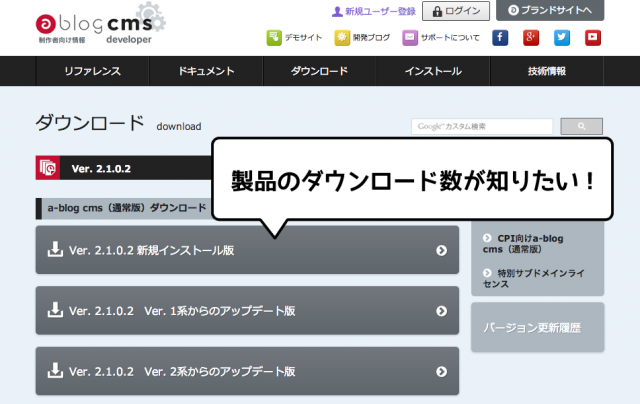640x404 pixels.
Task: Click the red Ver. 2.1.0.2 header icon
Action: (48, 168)
